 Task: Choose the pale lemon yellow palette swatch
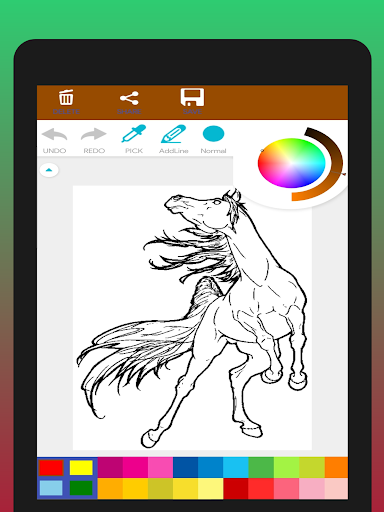211,489
